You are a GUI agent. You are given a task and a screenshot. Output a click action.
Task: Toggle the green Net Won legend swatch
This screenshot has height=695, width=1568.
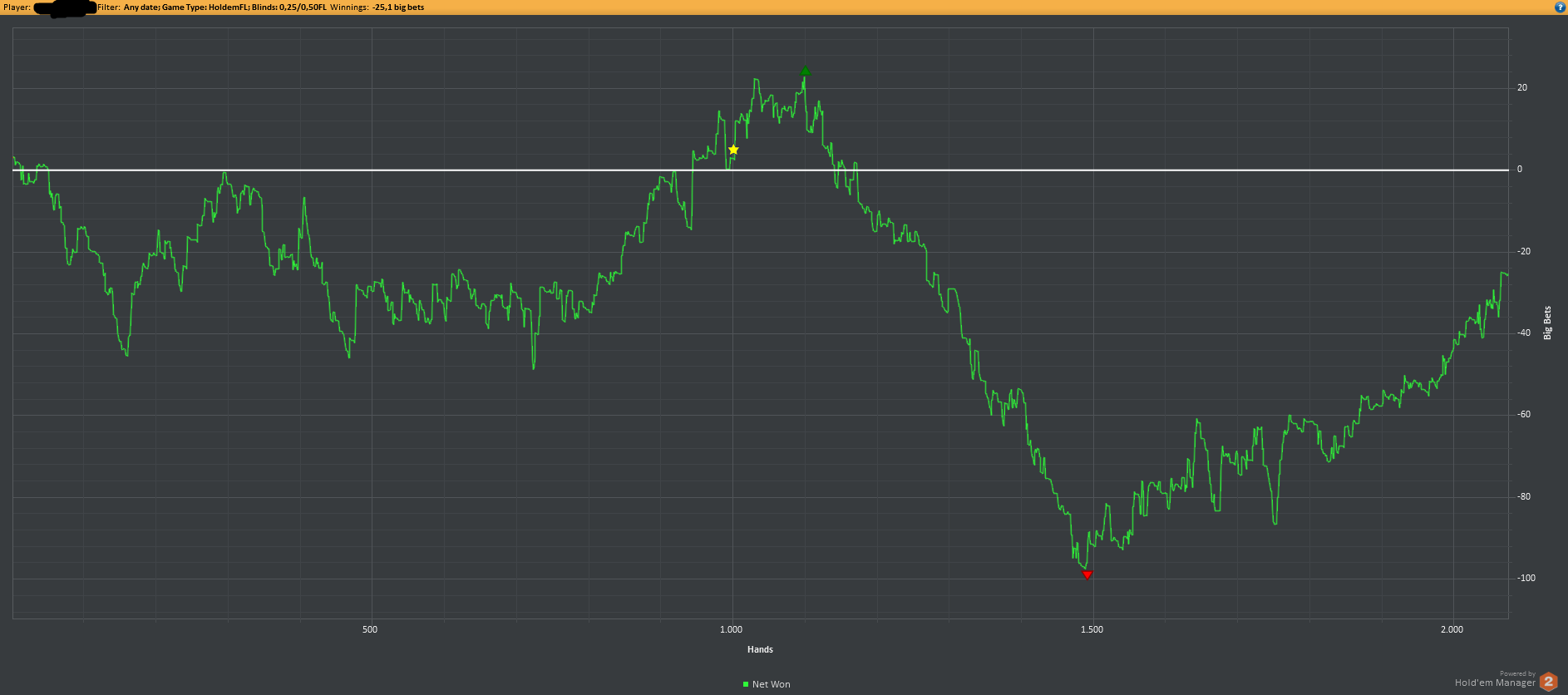coord(746,684)
